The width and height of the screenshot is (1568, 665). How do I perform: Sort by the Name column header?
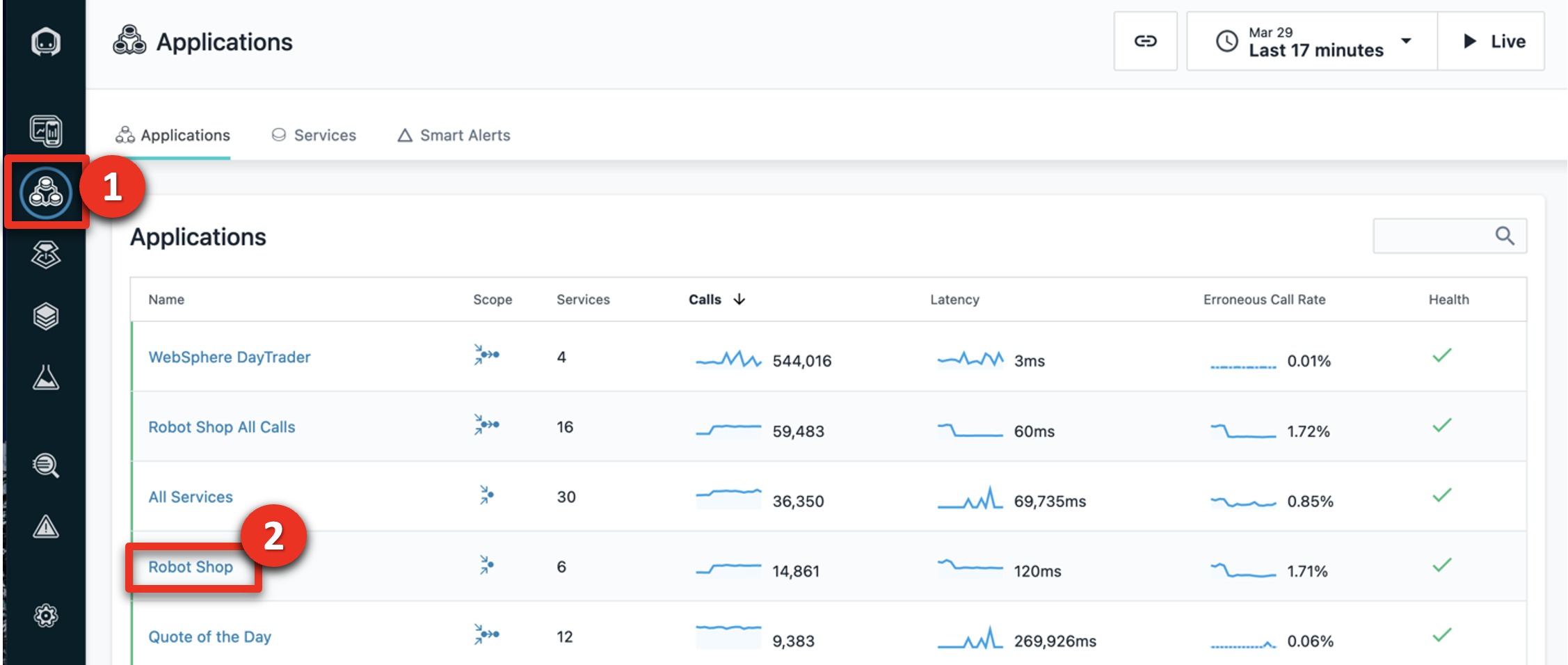coord(166,299)
